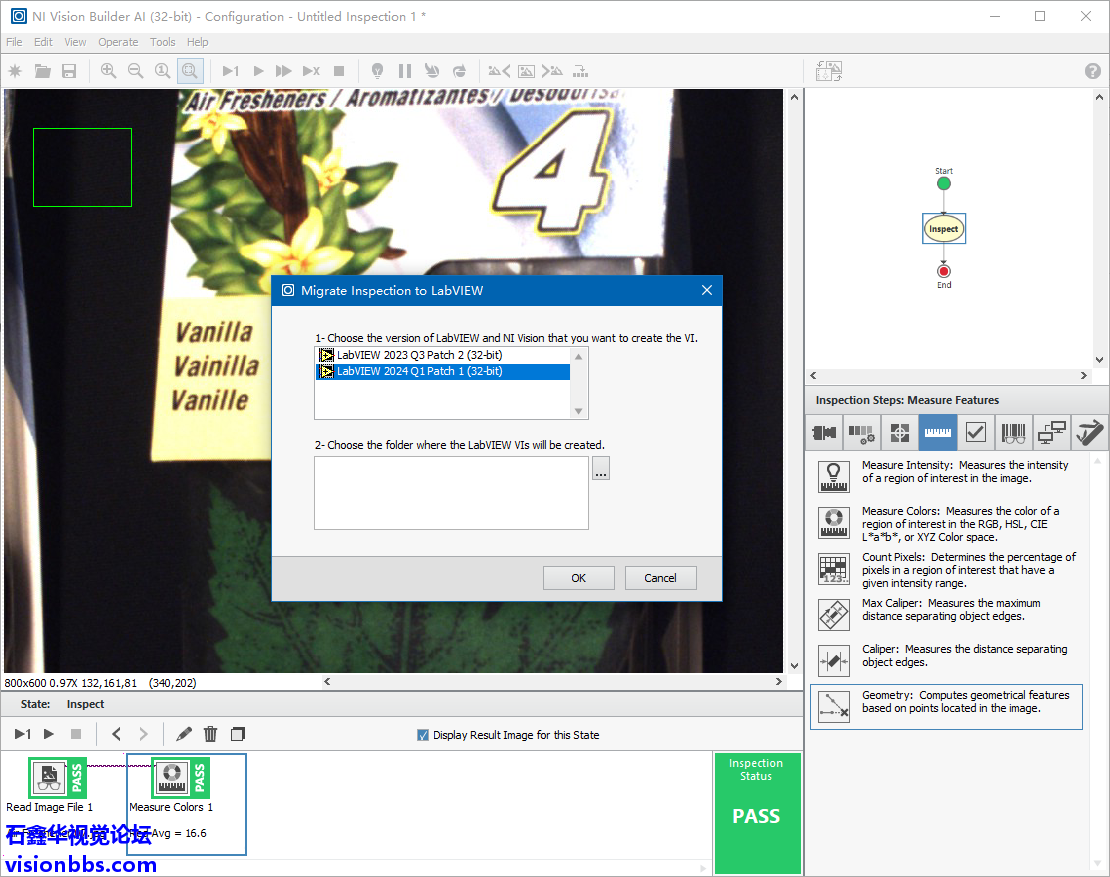Toggle the Zoom to Fit tool

tap(189, 71)
